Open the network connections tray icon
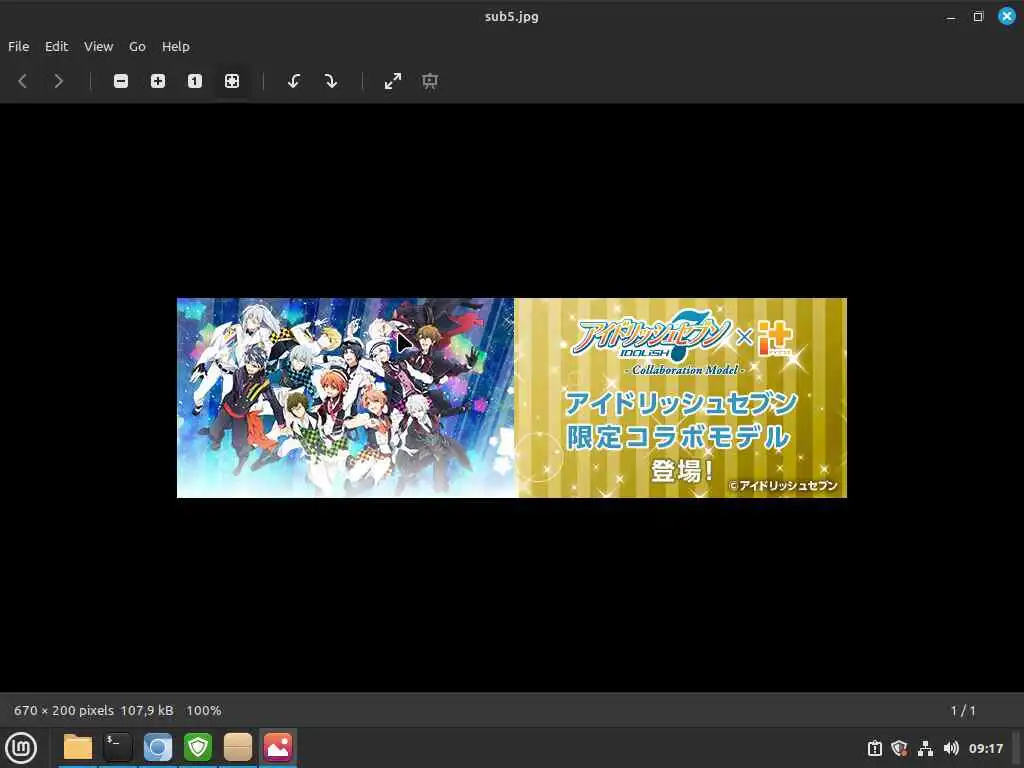This screenshot has width=1024, height=768. point(925,748)
